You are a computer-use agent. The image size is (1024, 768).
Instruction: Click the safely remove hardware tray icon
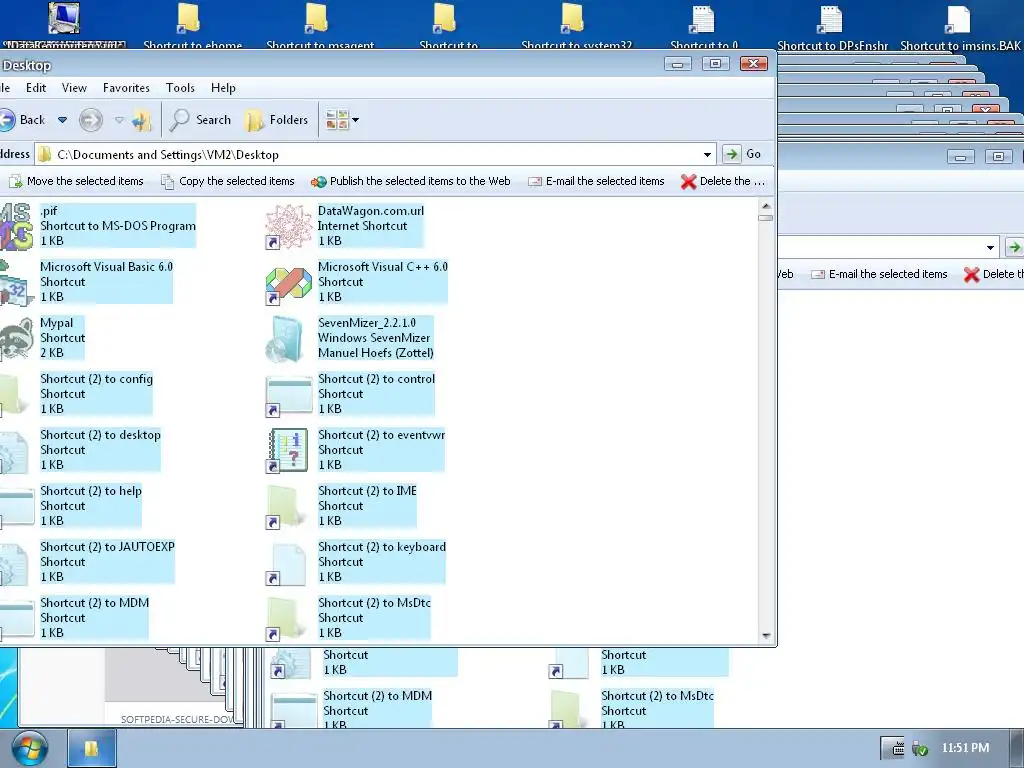pyautogui.click(x=920, y=749)
